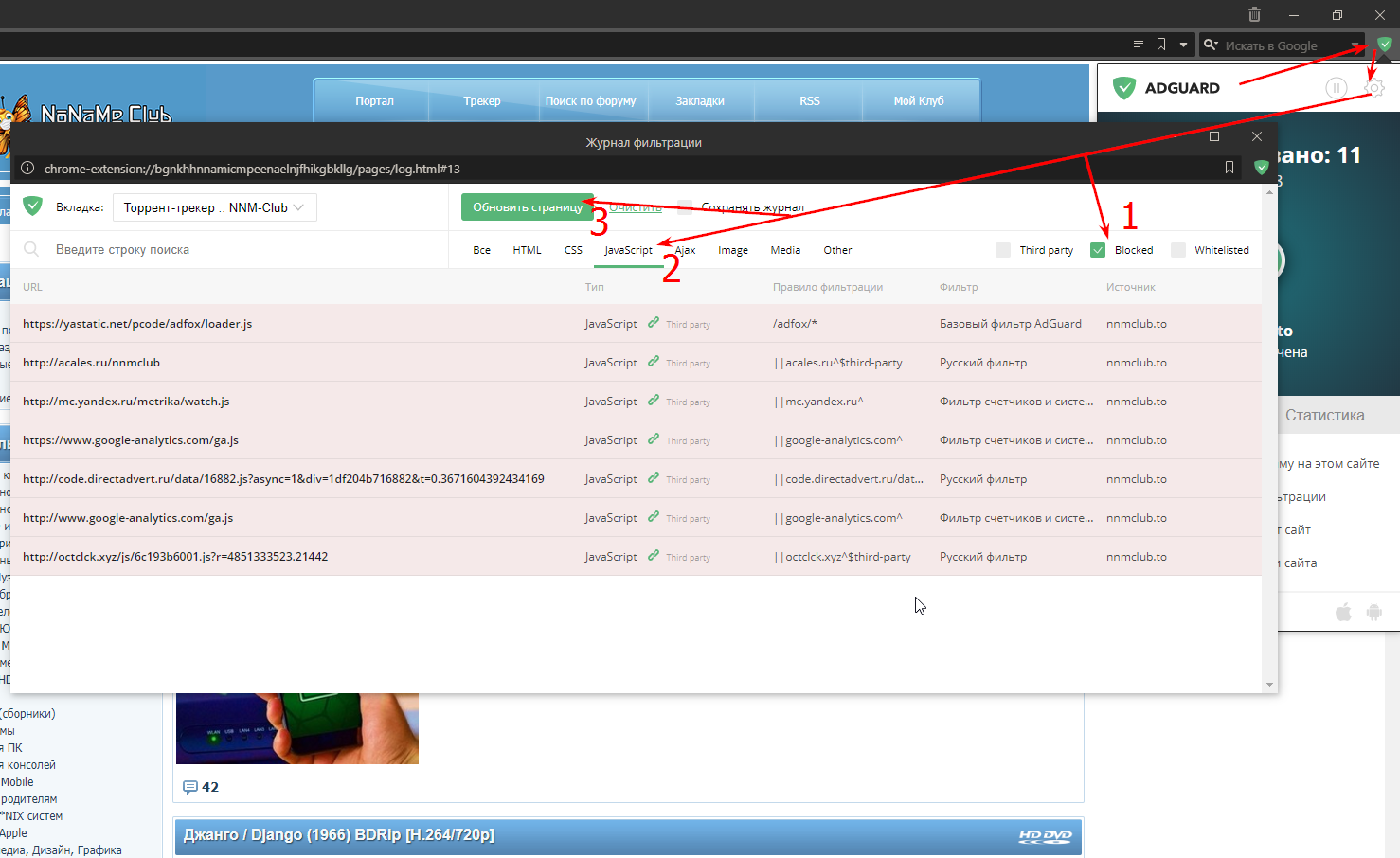Open AdGuard settings via the gear icon

(1374, 87)
